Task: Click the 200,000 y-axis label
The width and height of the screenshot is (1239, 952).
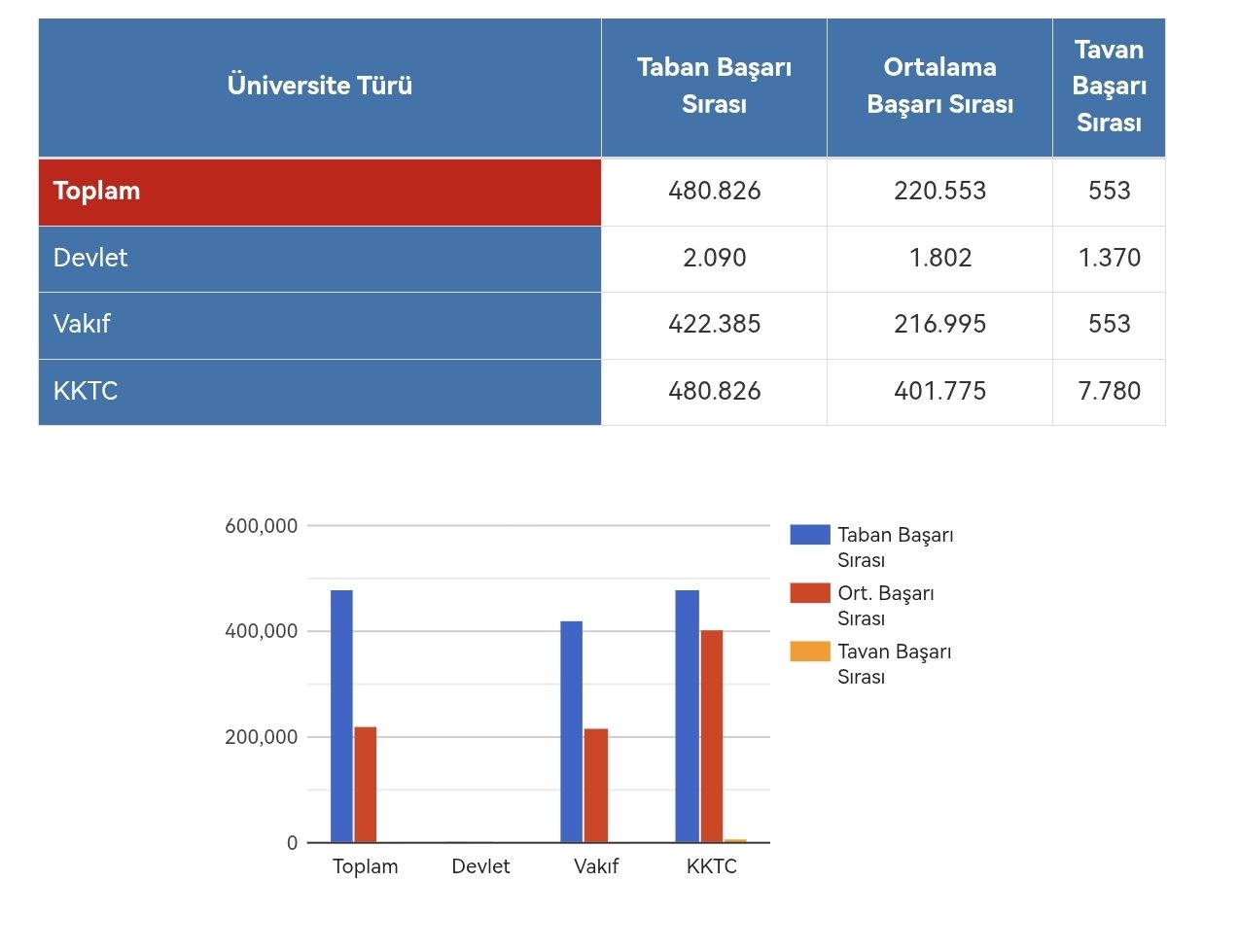Action: point(262,737)
